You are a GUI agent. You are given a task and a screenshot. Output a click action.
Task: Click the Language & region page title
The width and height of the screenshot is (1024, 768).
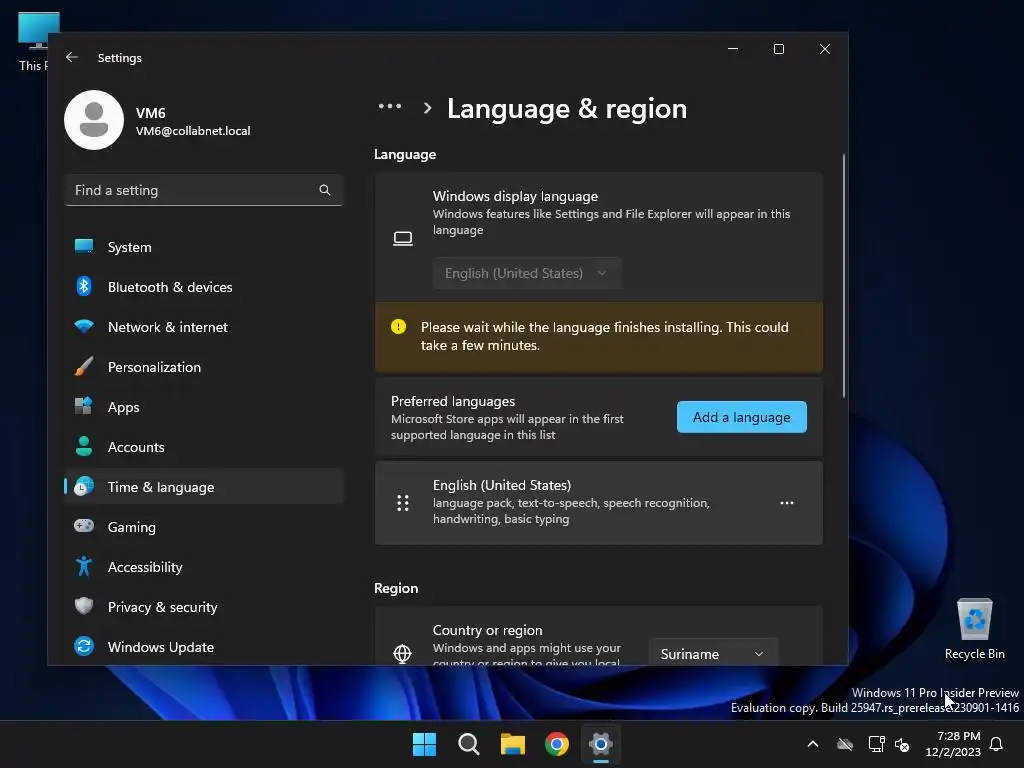(x=567, y=108)
